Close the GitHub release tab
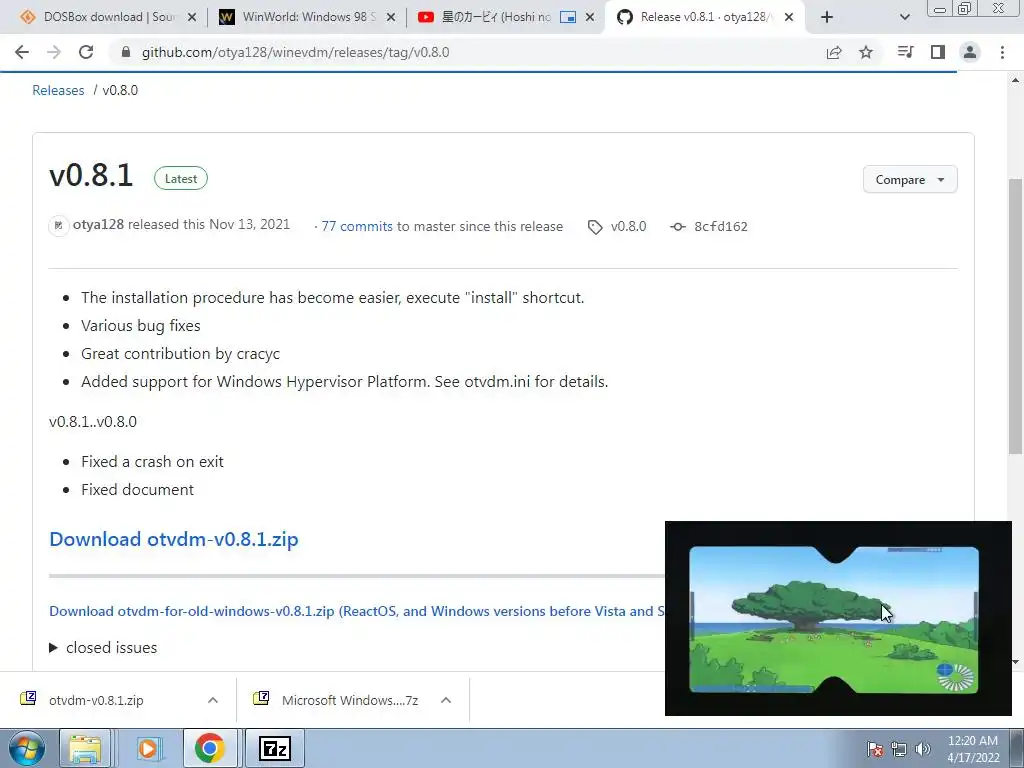Image resolution: width=1024 pixels, height=768 pixels. tap(789, 18)
